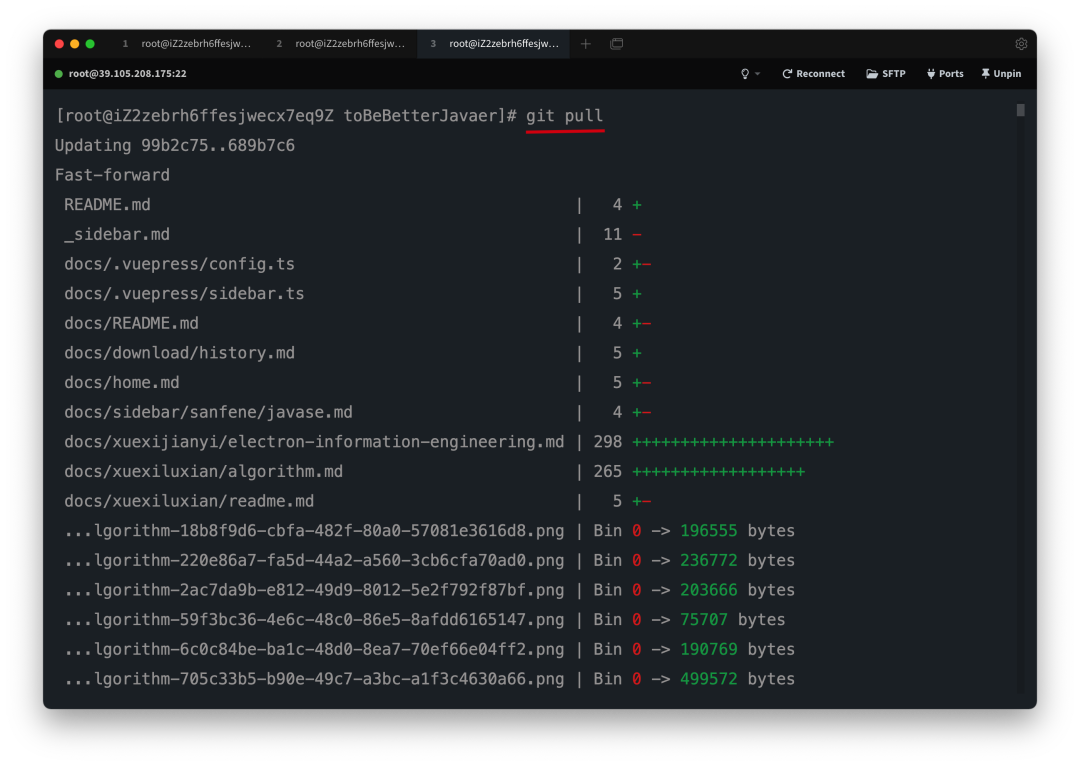Switch to the second terminal session tab

(340, 43)
